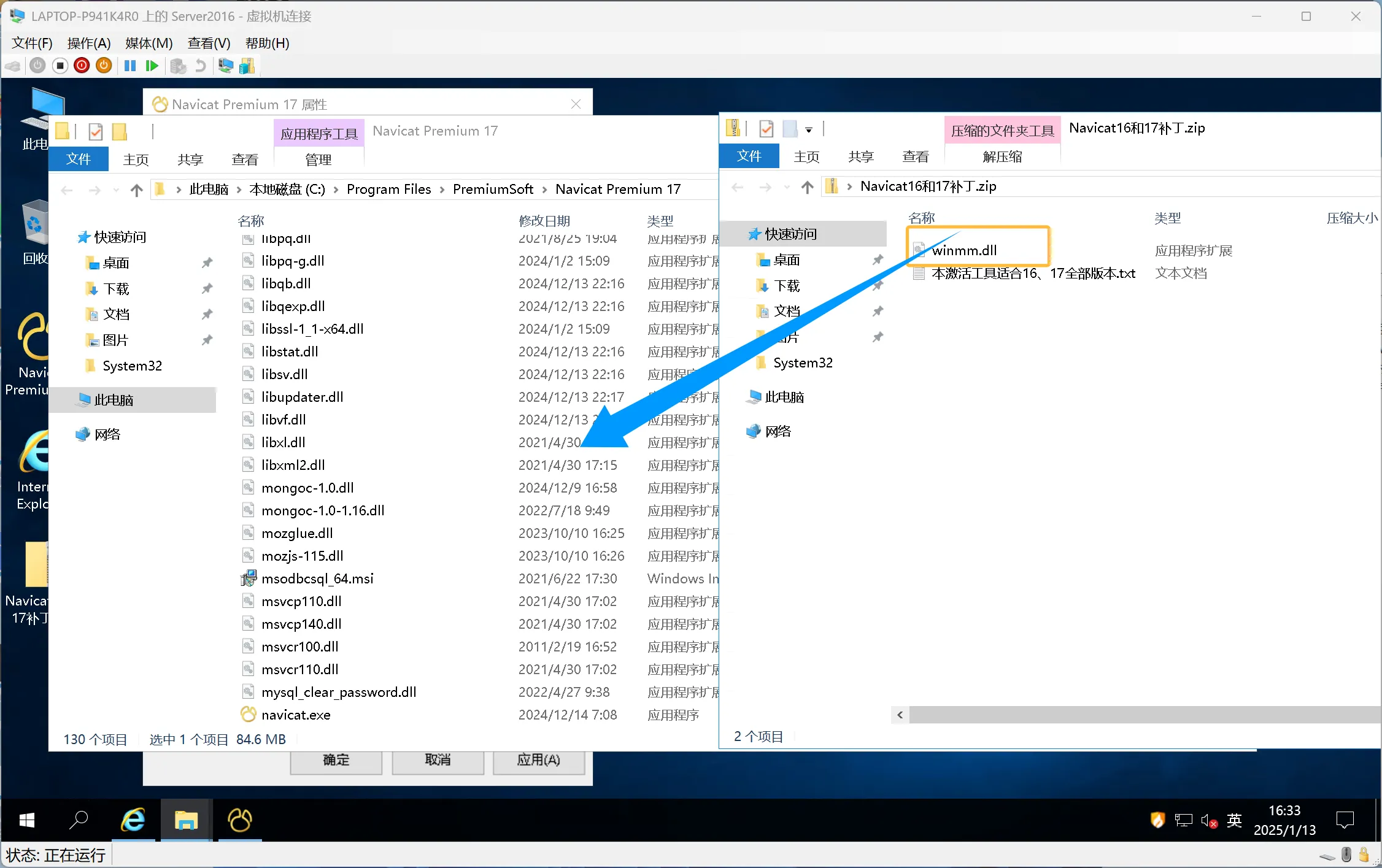Open Internet Explorer from the taskbar
The image size is (1382, 868).
(133, 820)
